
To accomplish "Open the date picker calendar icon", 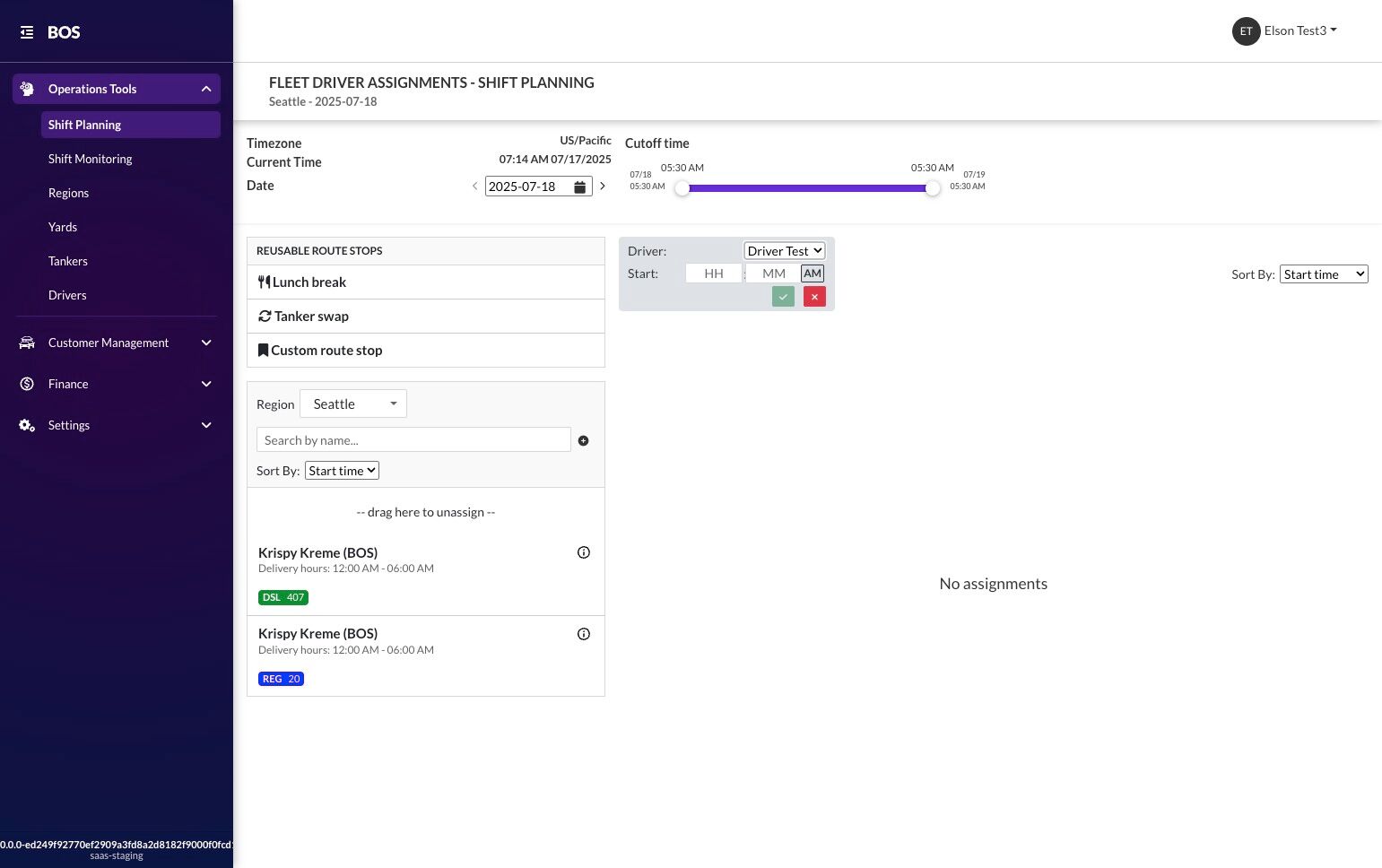I will point(580,187).
